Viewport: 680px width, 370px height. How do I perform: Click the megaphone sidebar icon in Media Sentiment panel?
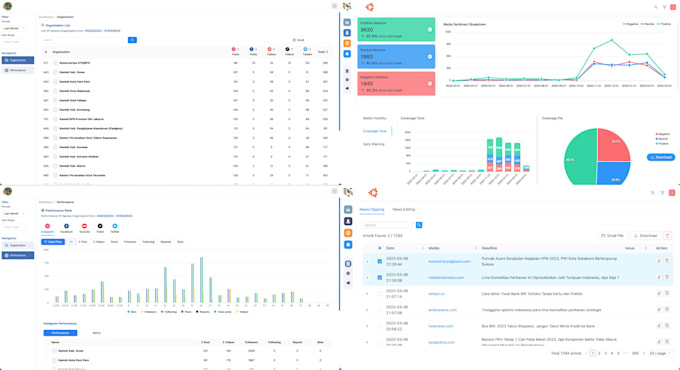coord(347,88)
